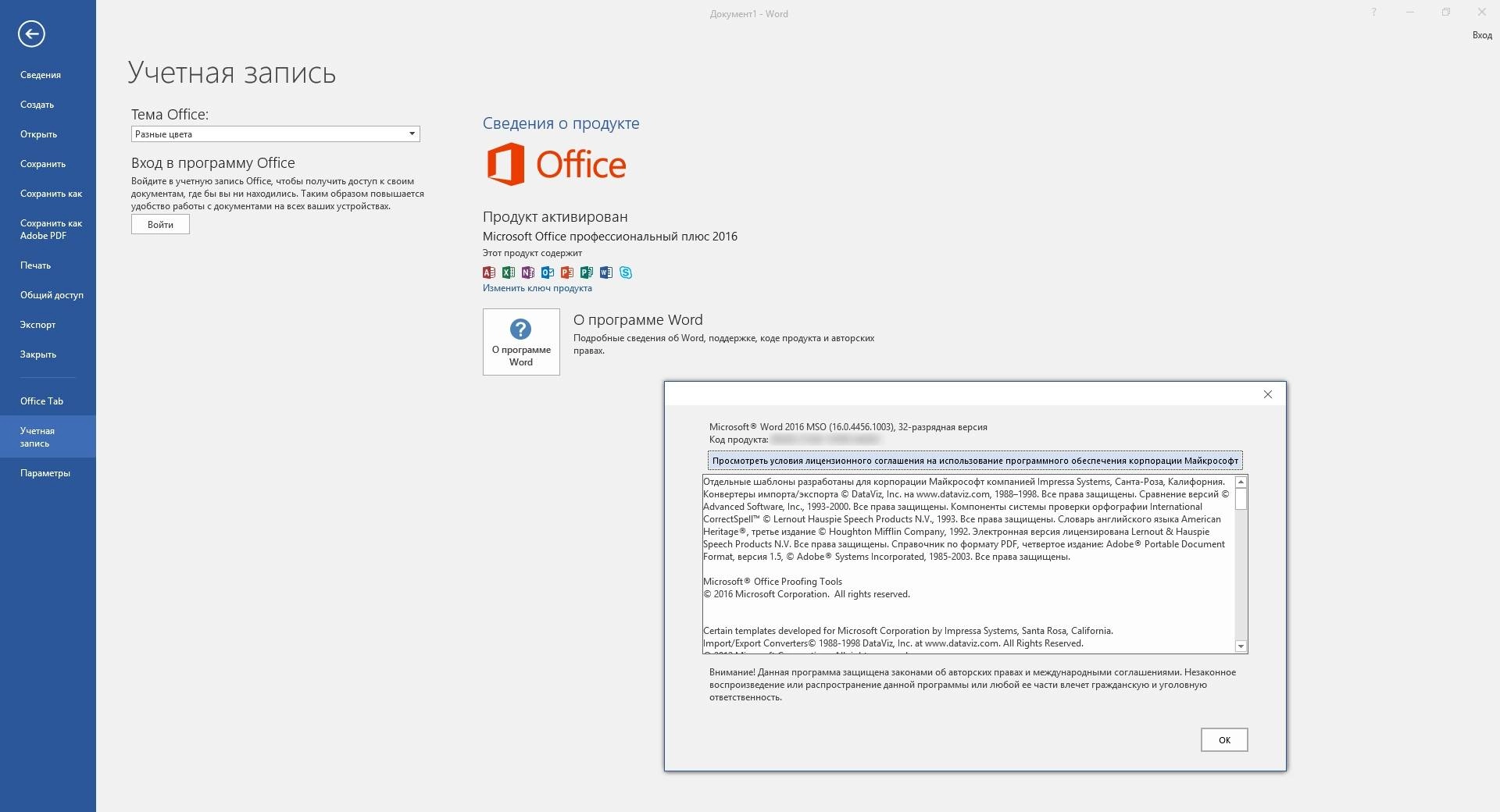Click the Excel icon in product list
Image resolution: width=1500 pixels, height=812 pixels.
pyautogui.click(x=509, y=272)
